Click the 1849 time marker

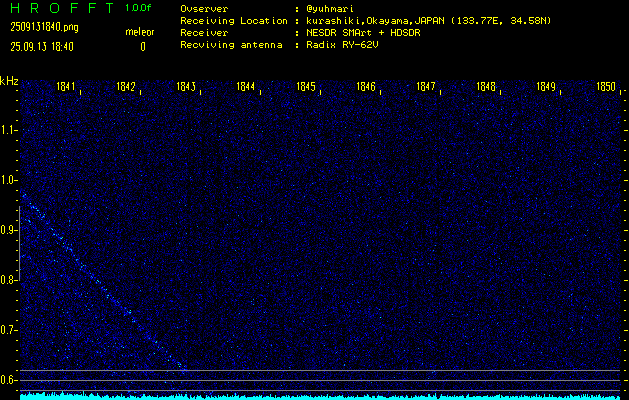[x=546, y=86]
